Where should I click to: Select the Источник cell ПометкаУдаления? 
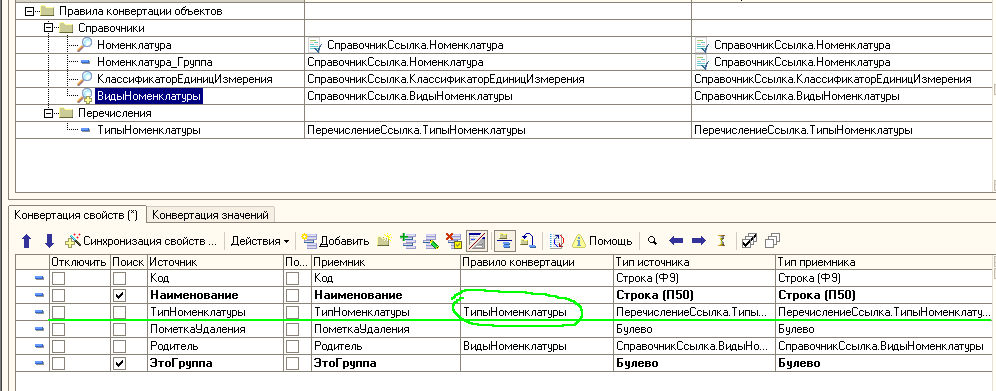coord(215,329)
